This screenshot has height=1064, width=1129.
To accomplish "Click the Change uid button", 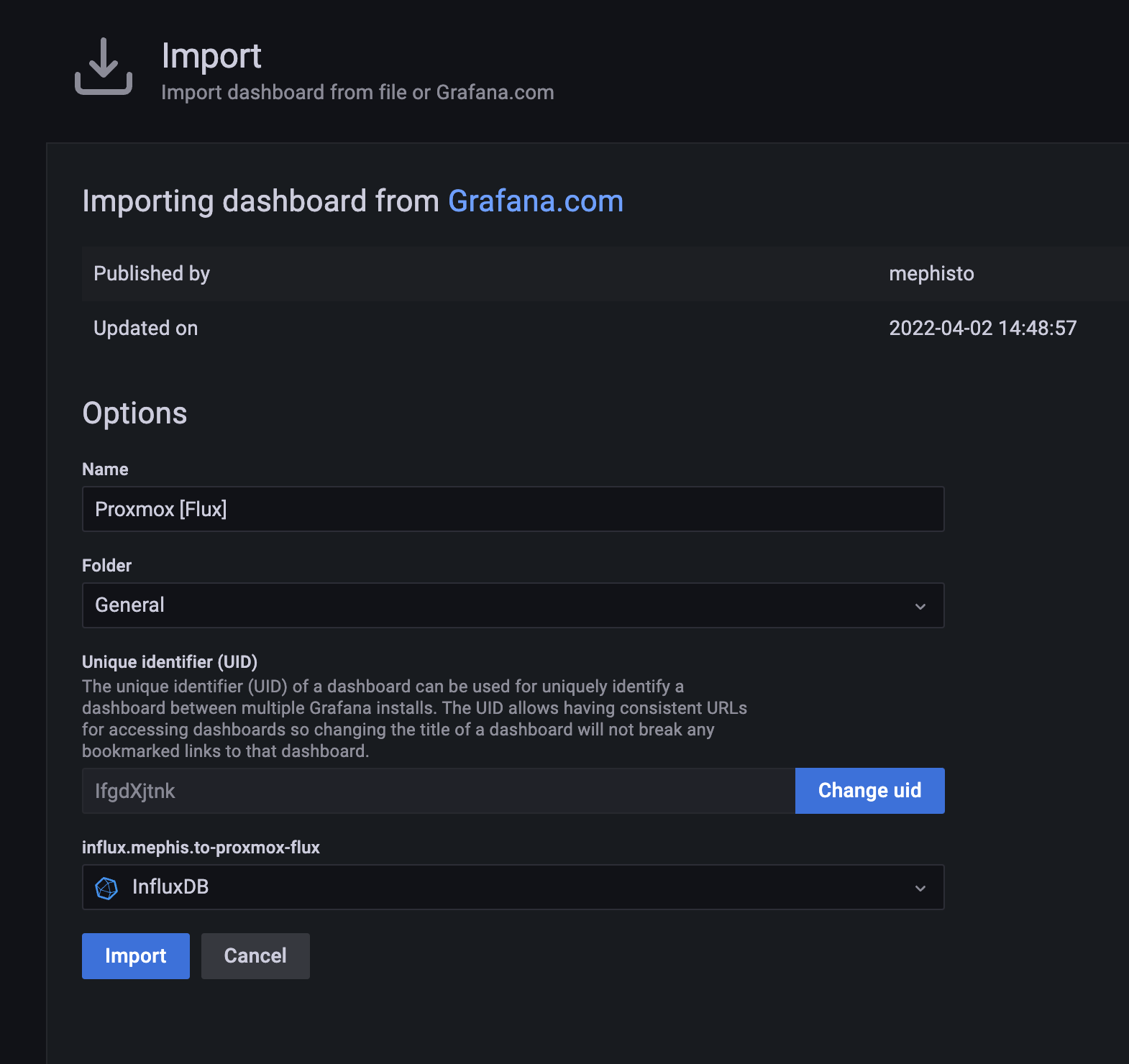I will (869, 791).
